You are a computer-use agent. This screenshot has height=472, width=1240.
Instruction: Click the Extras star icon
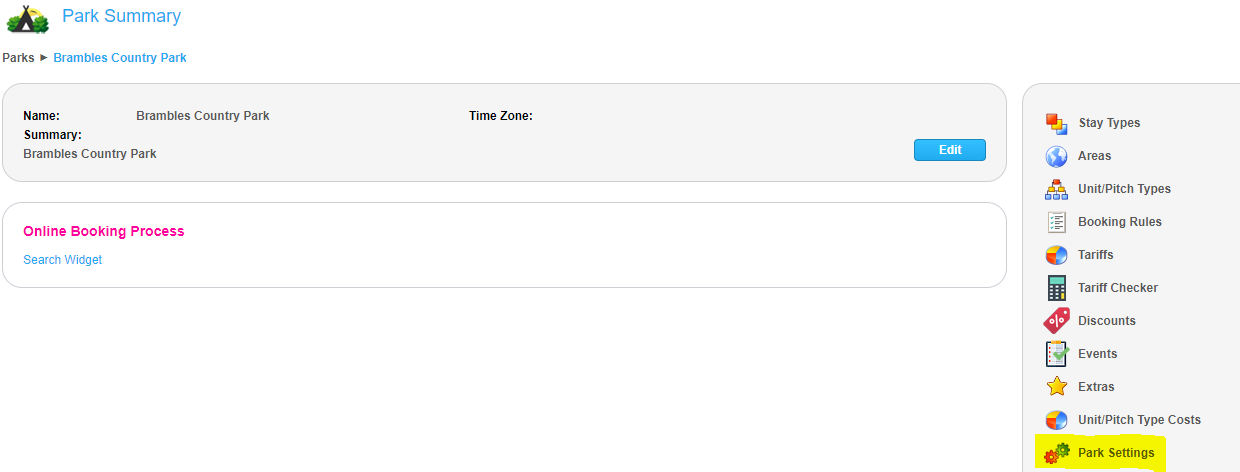point(1056,387)
